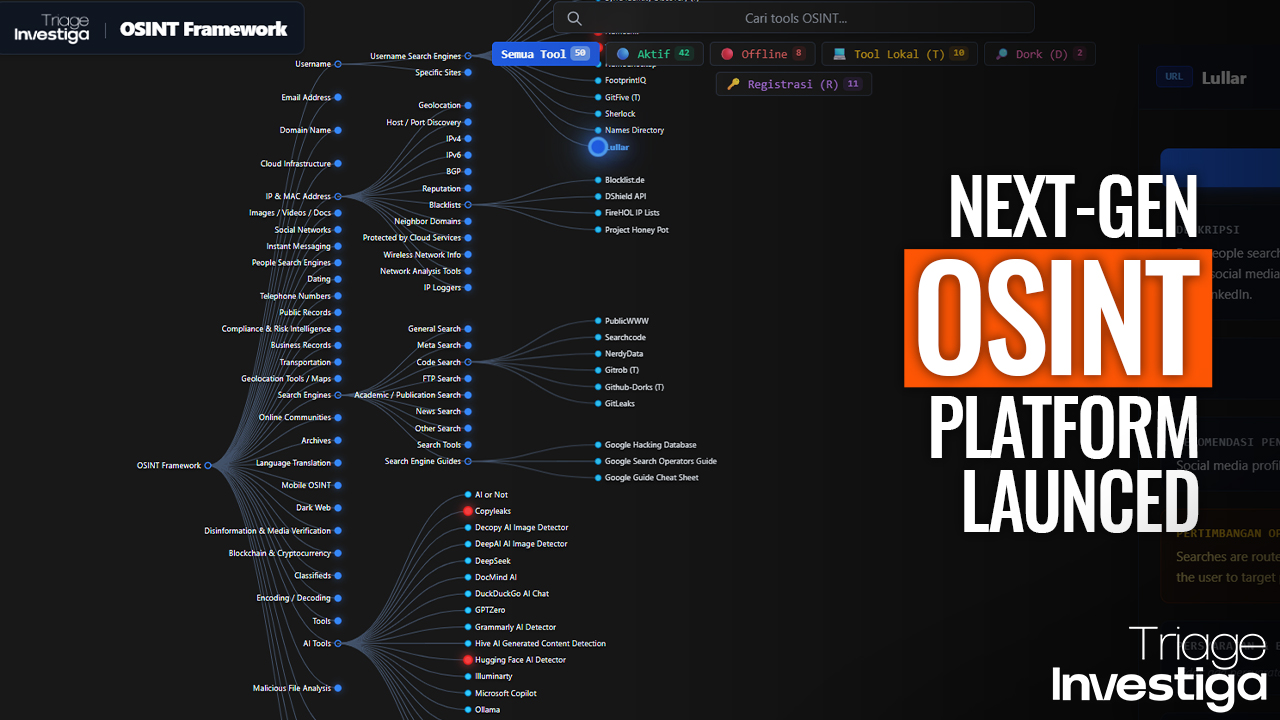Click the node dot beside DShield API
1280x720 pixels.
coord(598,196)
